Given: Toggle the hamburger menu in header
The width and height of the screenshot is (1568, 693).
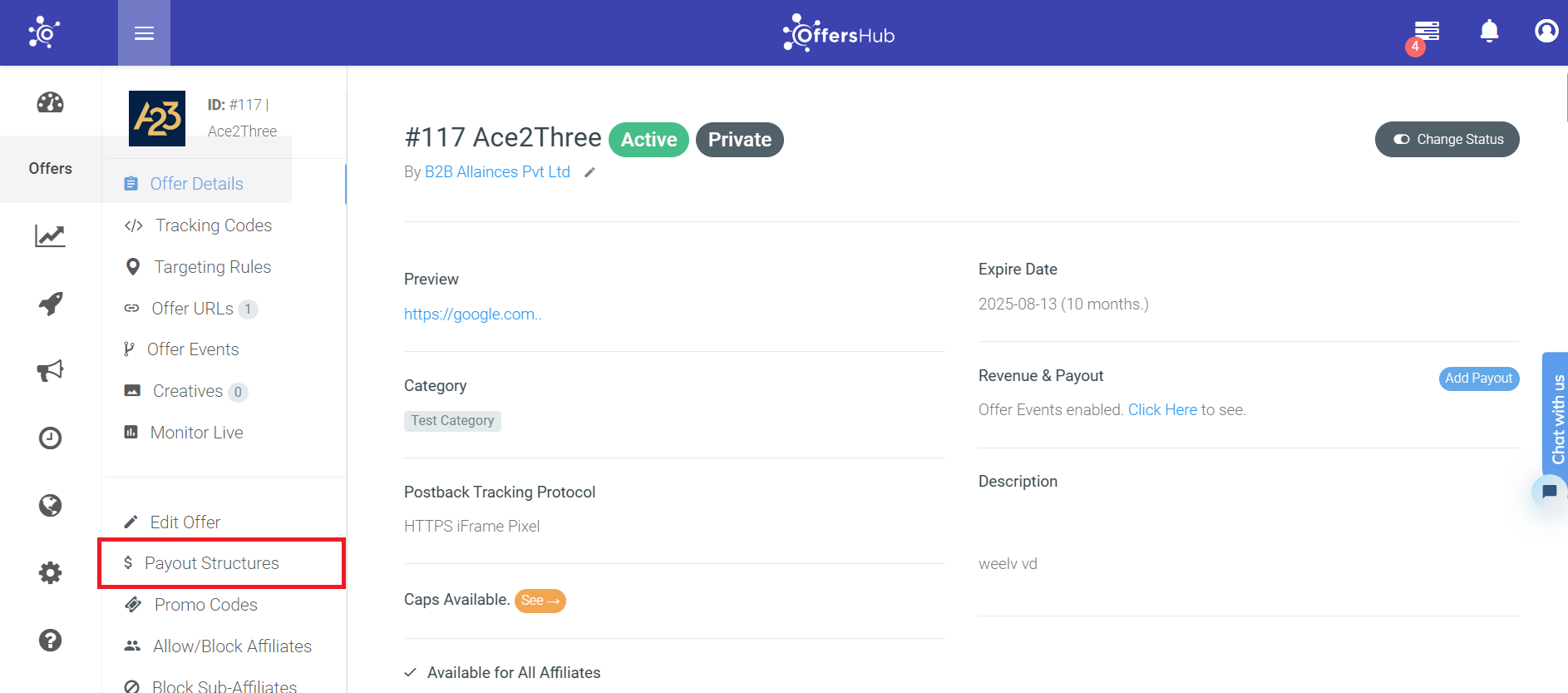Looking at the screenshot, I should [144, 33].
